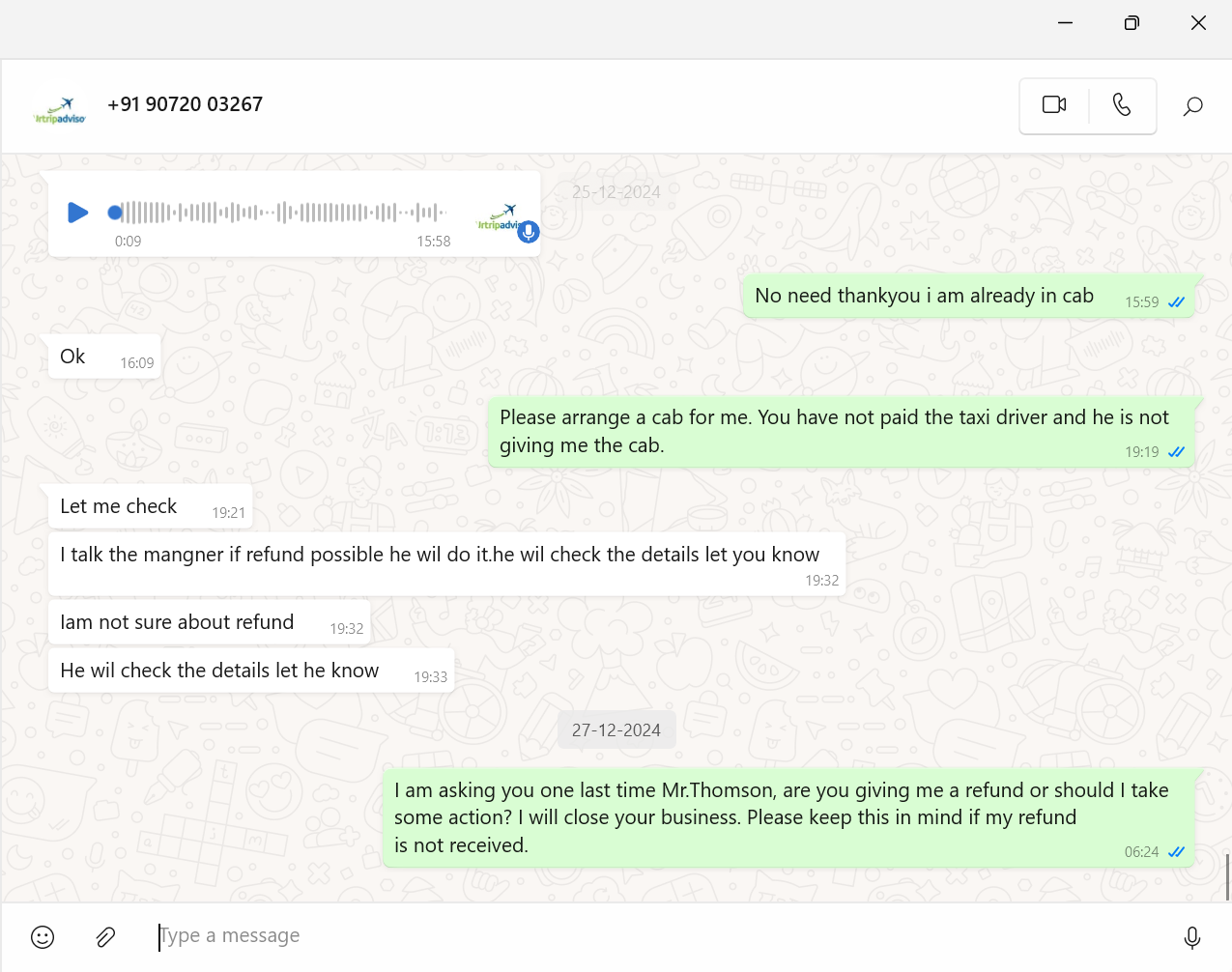Open contact info for +91 90720 03267
1232x972 pixels.
[185, 104]
